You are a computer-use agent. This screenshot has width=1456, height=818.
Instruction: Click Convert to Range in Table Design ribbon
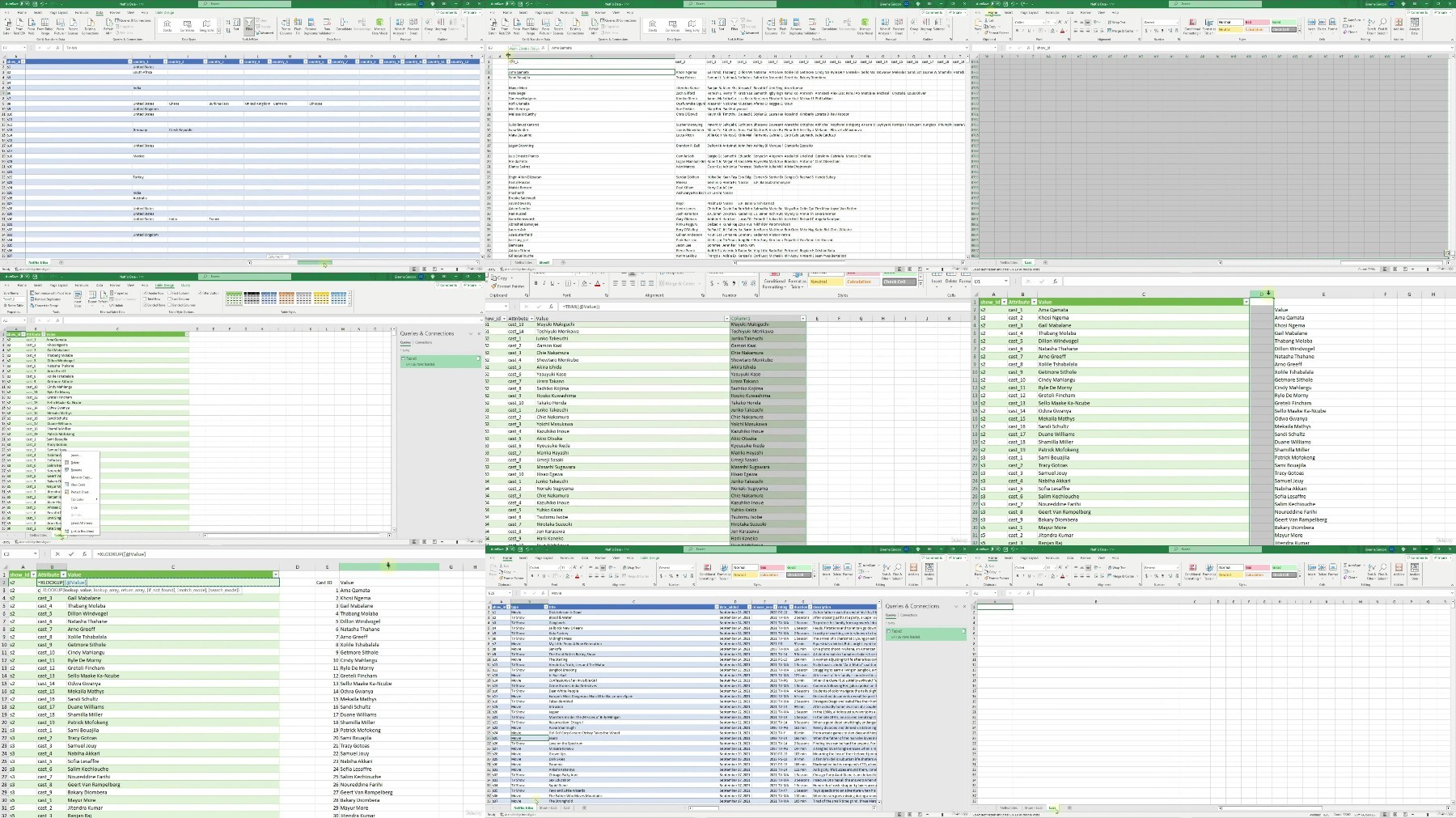[x=44, y=305]
